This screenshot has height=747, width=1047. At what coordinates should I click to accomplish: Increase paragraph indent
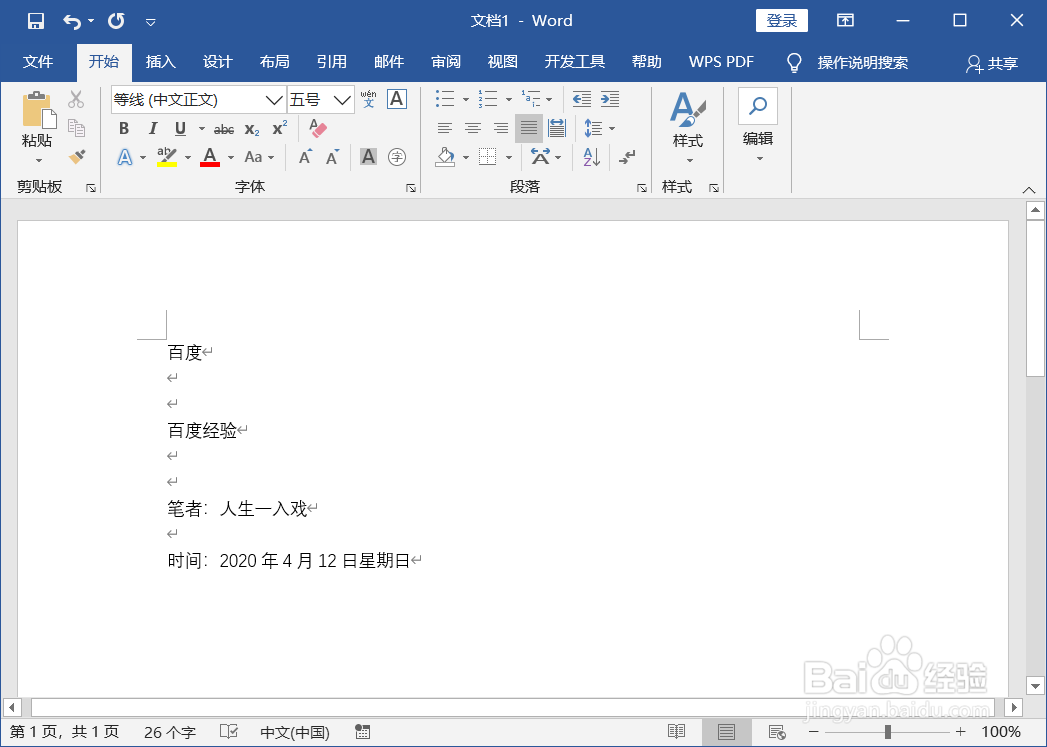coord(610,99)
